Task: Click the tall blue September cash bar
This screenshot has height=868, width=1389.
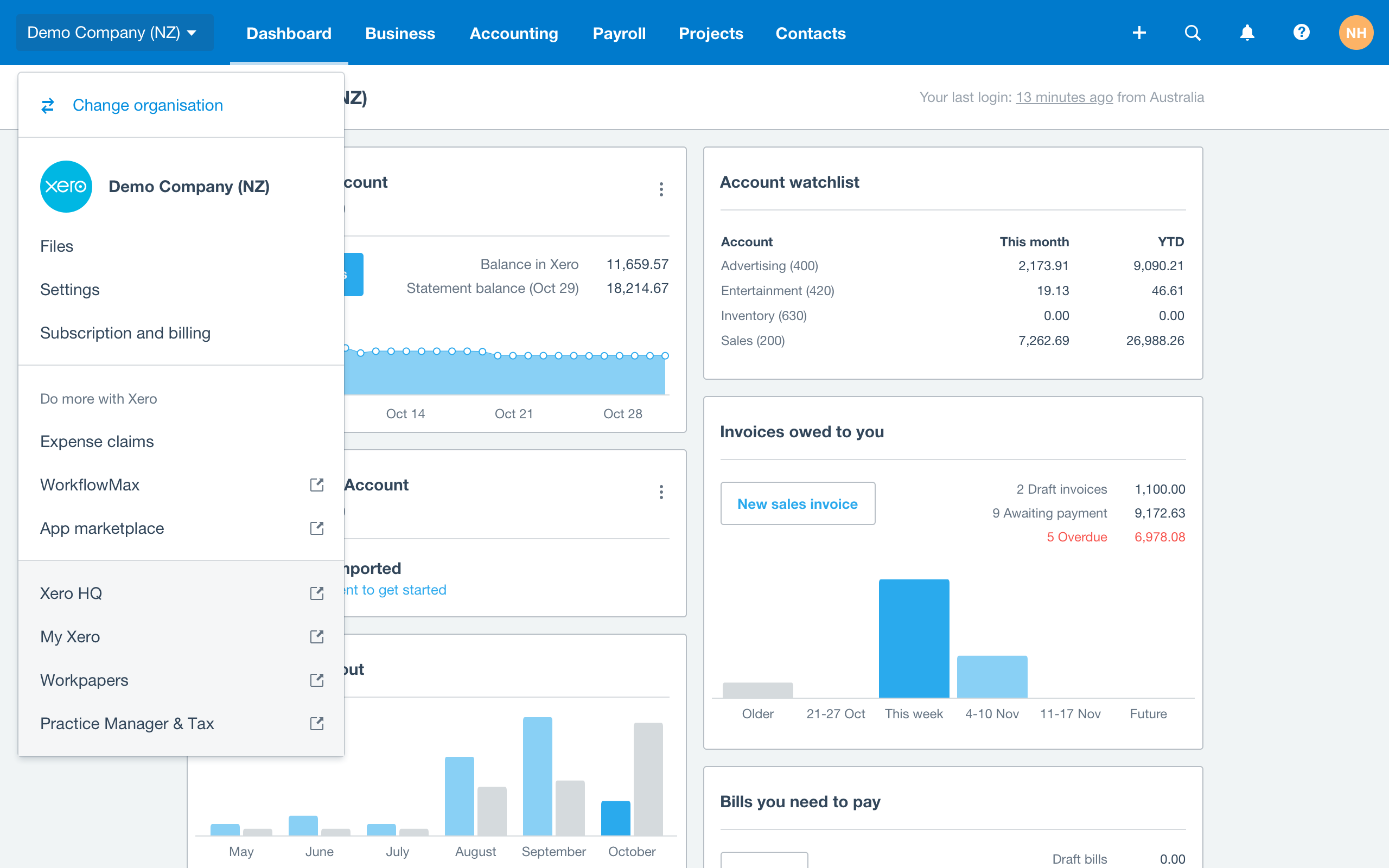Action: tap(537, 776)
